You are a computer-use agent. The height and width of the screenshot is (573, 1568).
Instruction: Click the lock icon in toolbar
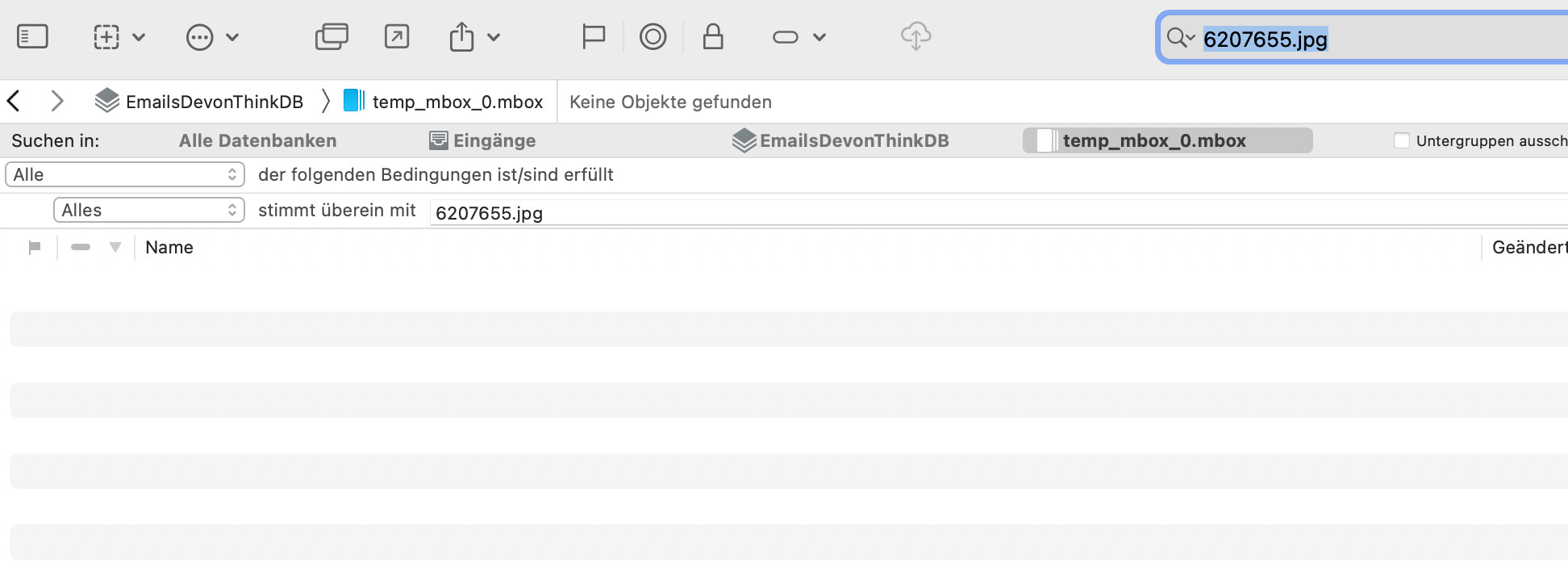click(x=713, y=37)
